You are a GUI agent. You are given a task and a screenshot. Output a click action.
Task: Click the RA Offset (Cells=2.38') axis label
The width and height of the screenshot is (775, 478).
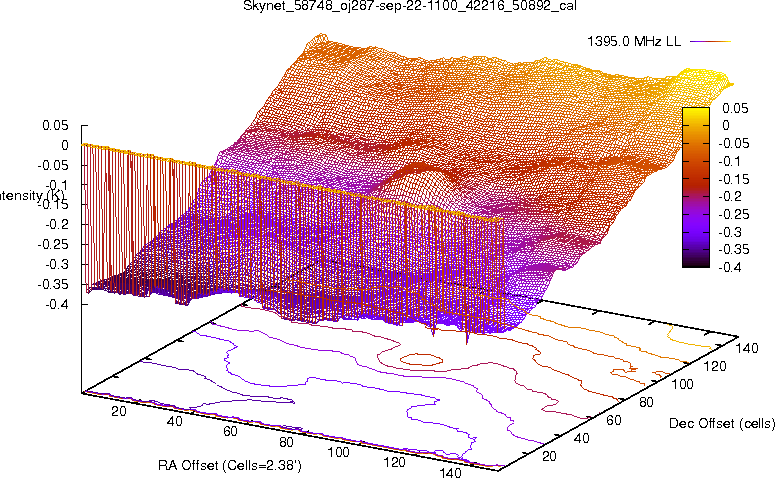[229, 465]
